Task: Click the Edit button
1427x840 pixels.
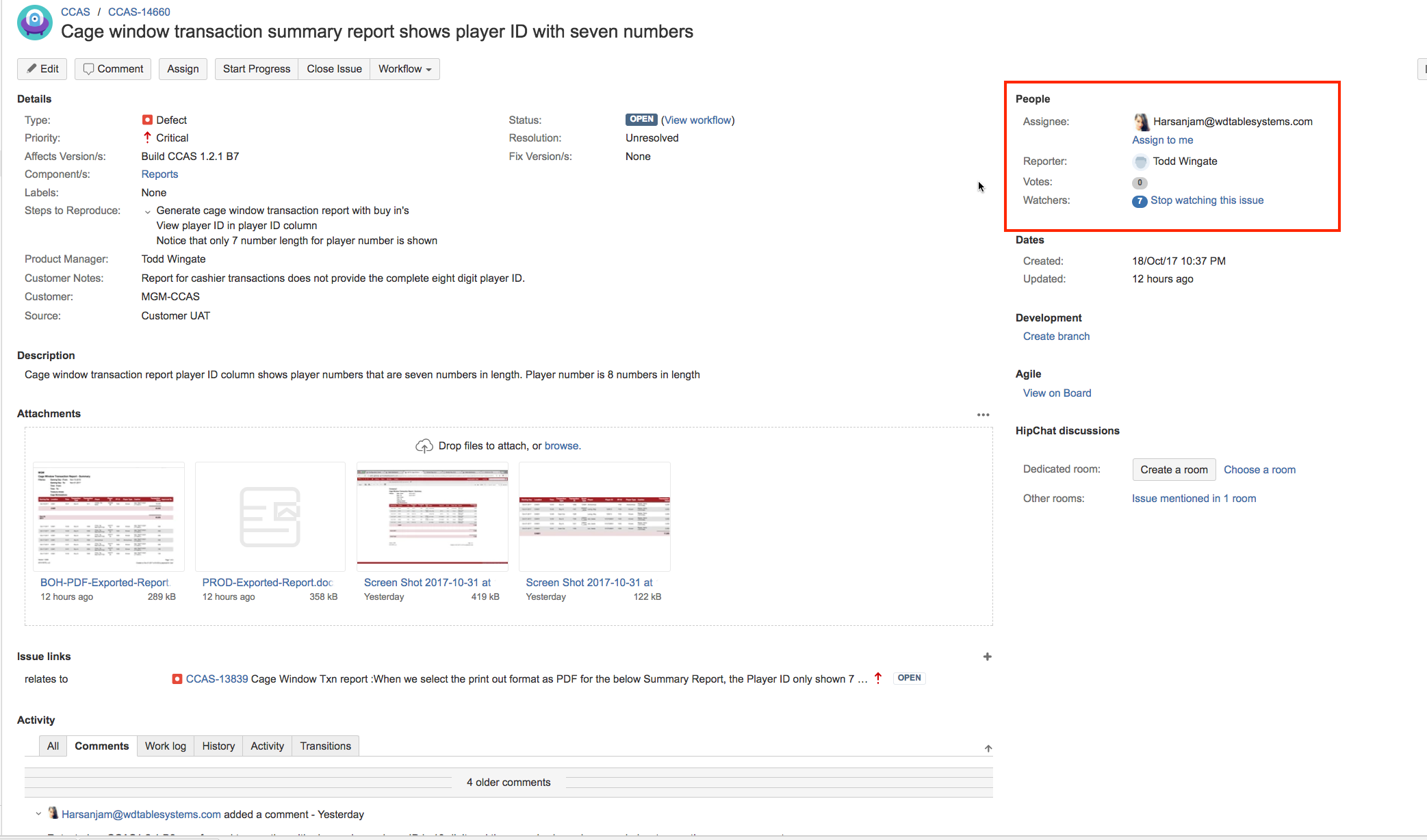Action: click(42, 69)
